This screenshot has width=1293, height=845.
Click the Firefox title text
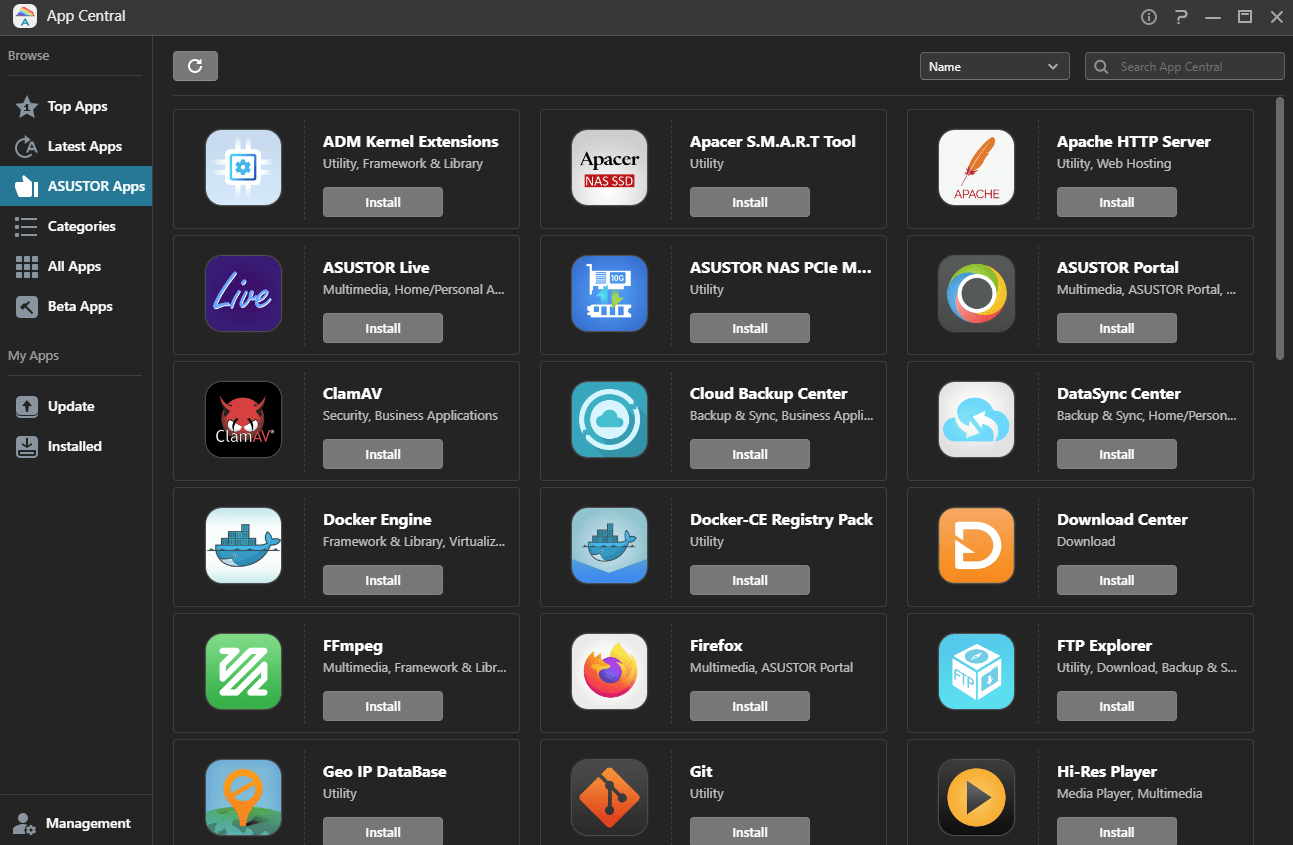point(716,646)
